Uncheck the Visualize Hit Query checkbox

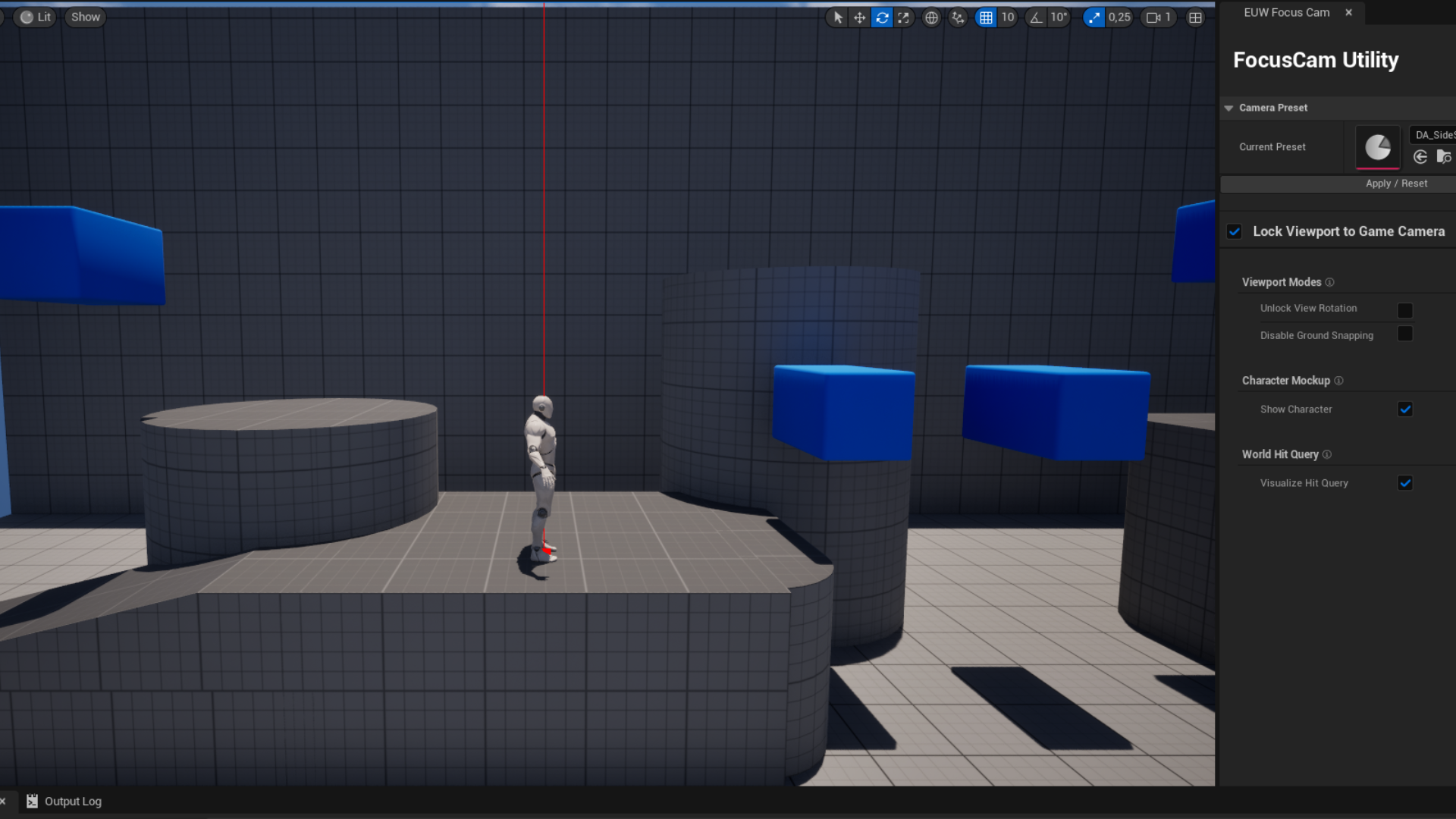1405,483
